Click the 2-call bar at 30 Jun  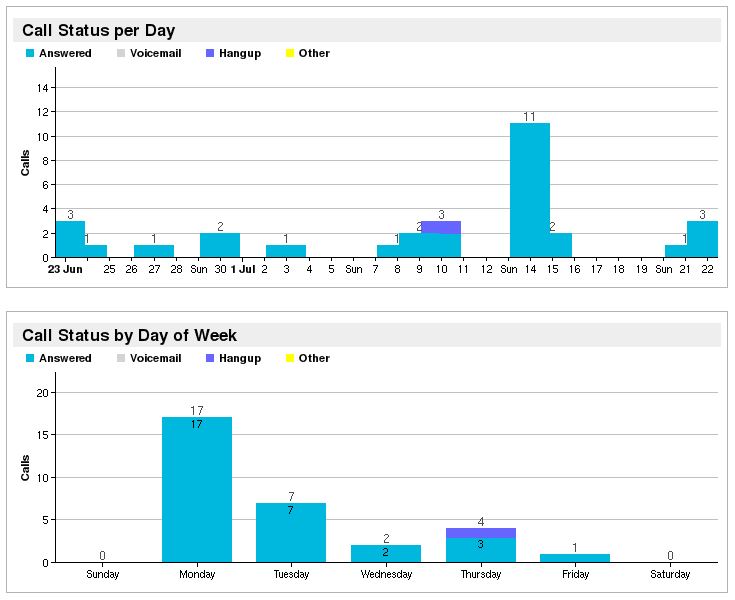point(220,245)
